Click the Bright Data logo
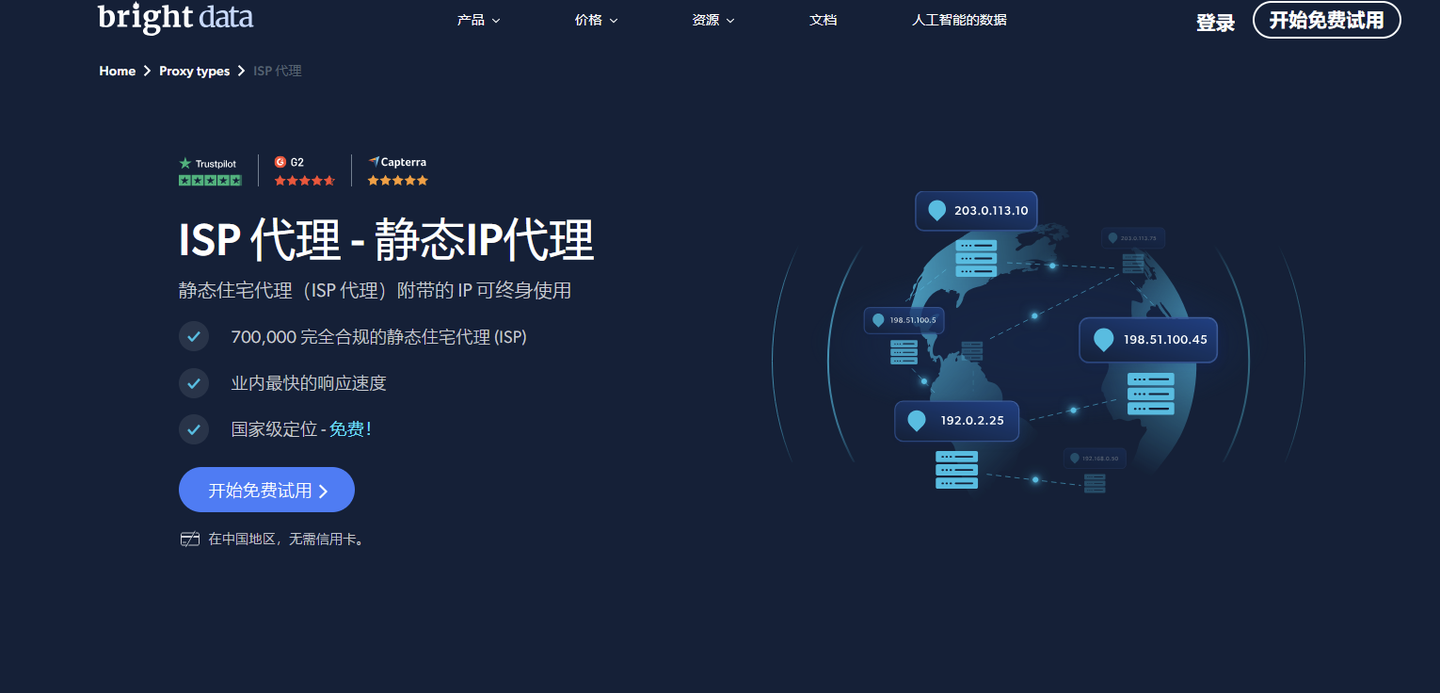 click(176, 18)
